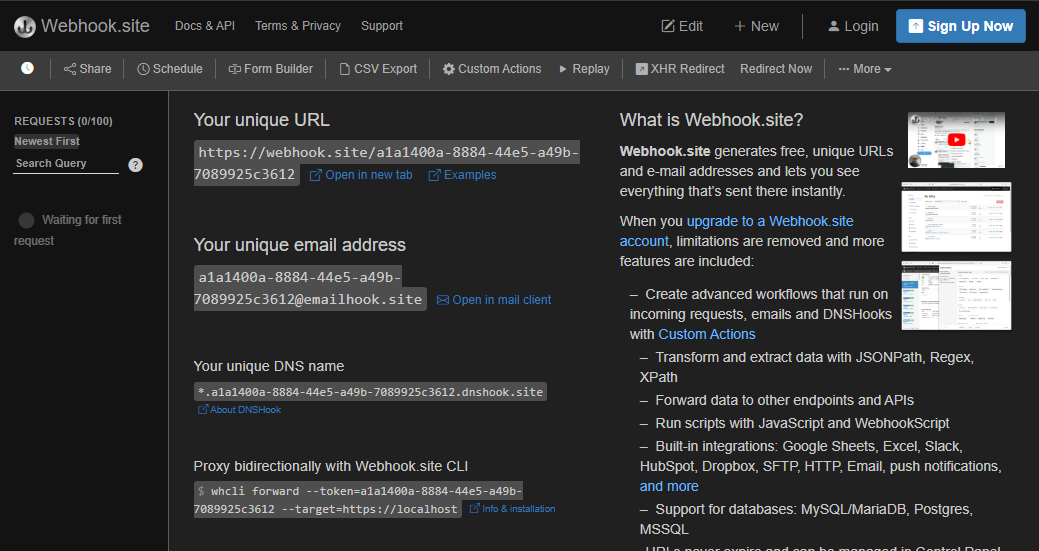Click the mail envelope icon
The image size is (1039, 551).
coord(443,300)
